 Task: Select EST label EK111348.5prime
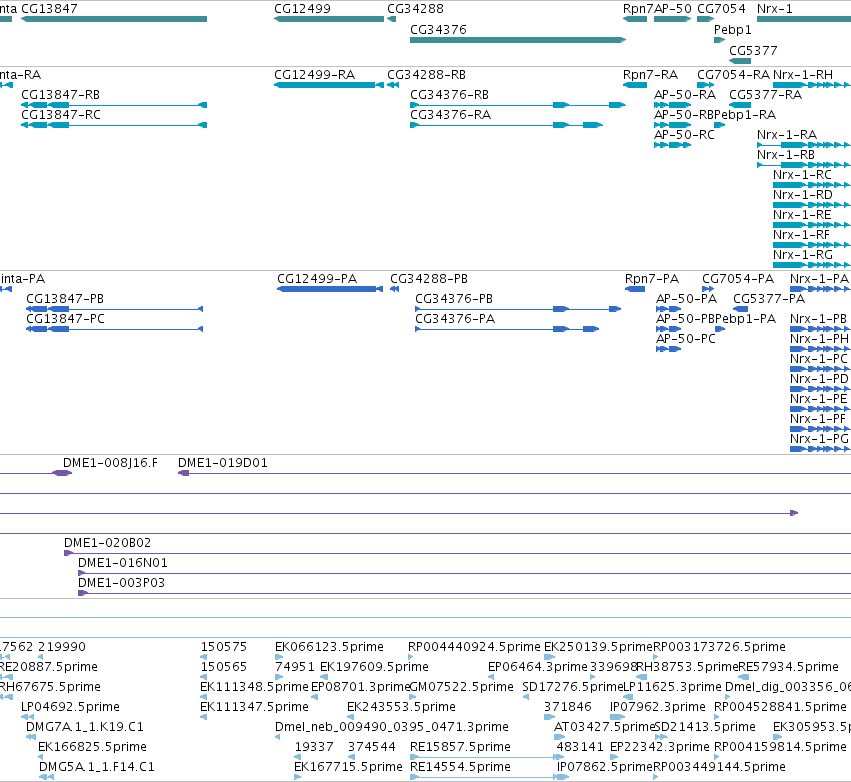(x=254, y=686)
